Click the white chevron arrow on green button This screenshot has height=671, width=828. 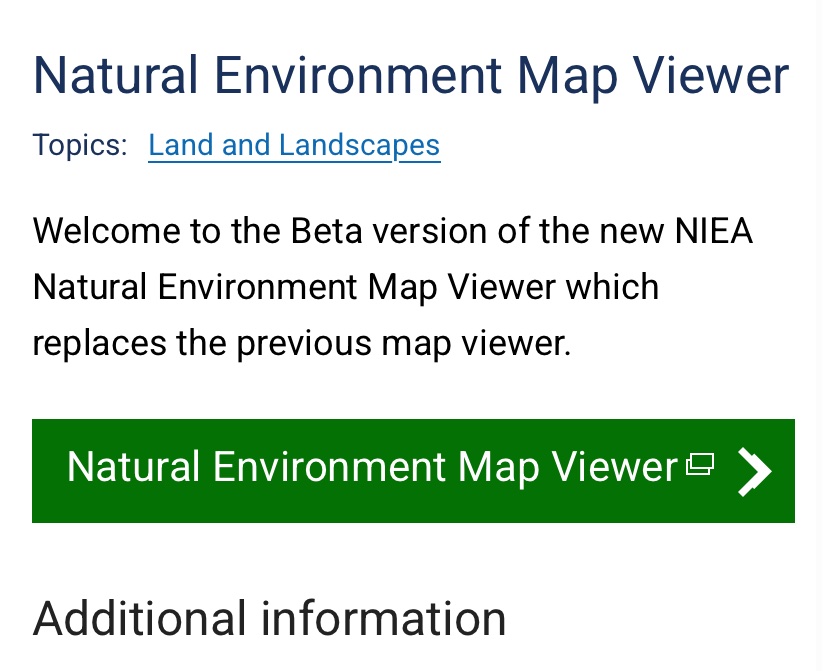(x=755, y=471)
